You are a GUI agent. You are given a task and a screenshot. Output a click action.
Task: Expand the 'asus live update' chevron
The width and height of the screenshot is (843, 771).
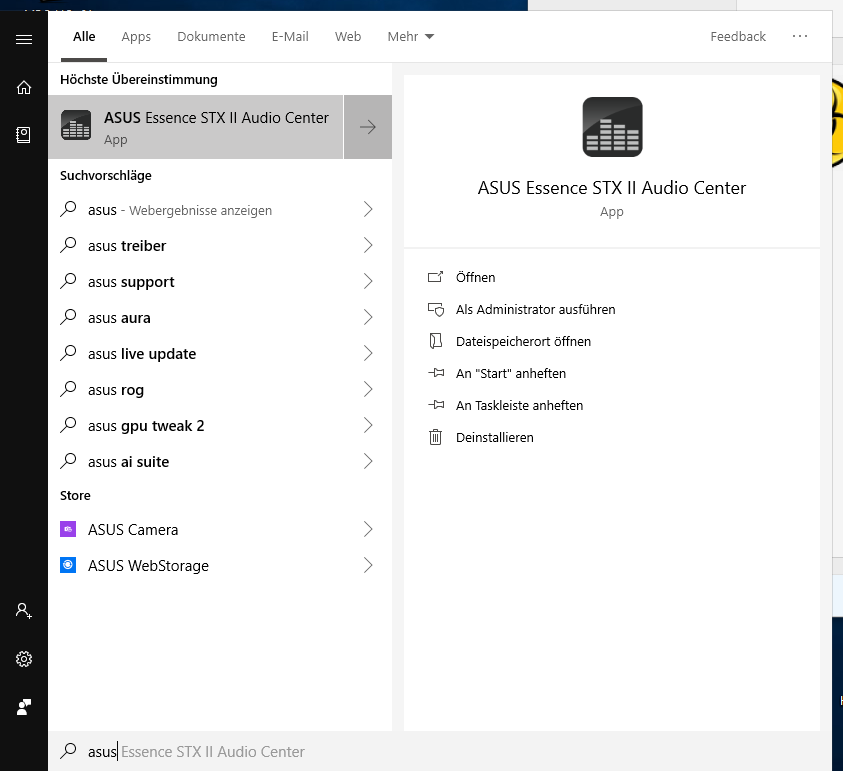tap(368, 353)
